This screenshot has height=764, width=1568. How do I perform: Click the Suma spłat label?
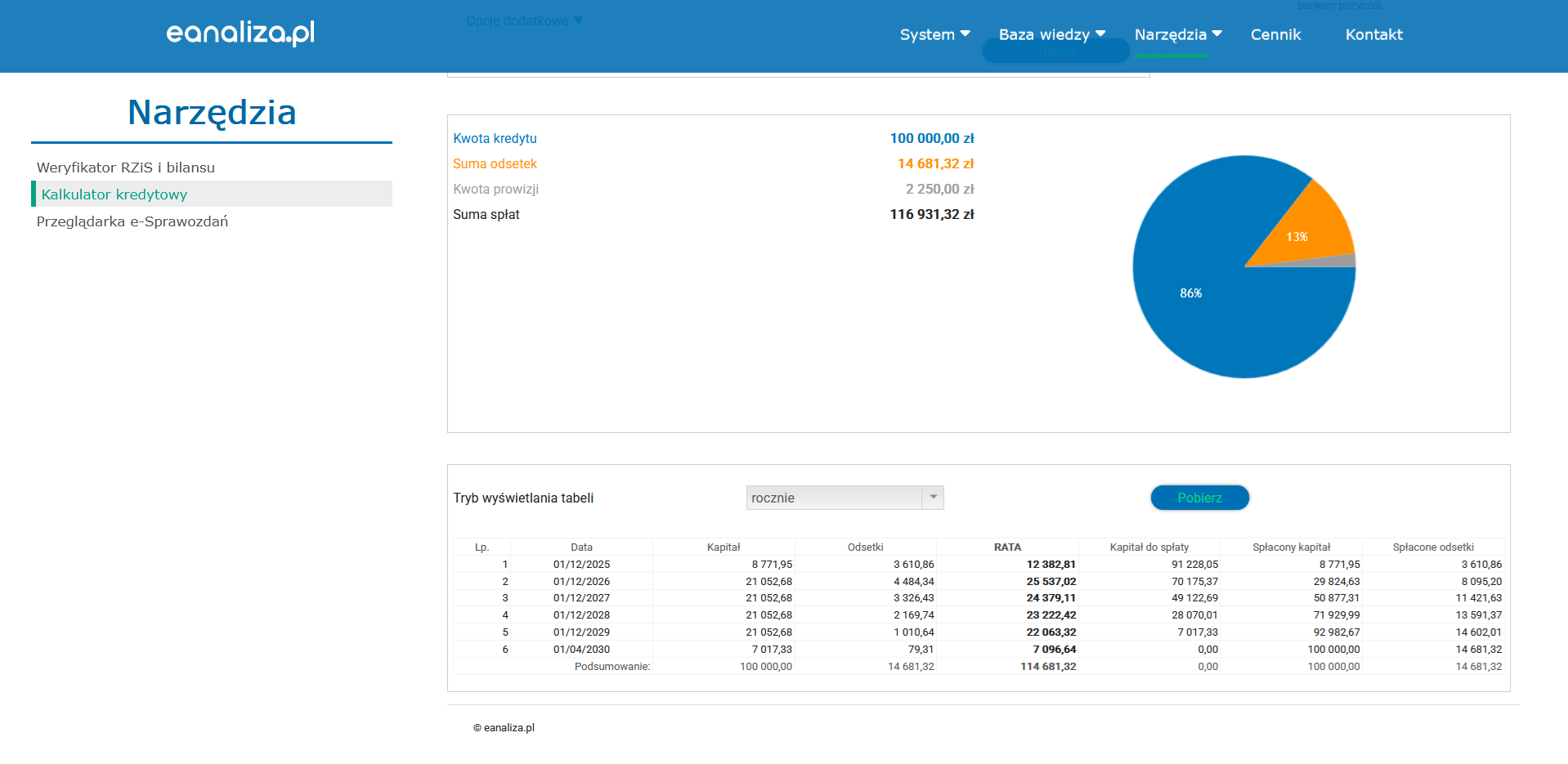pos(486,214)
